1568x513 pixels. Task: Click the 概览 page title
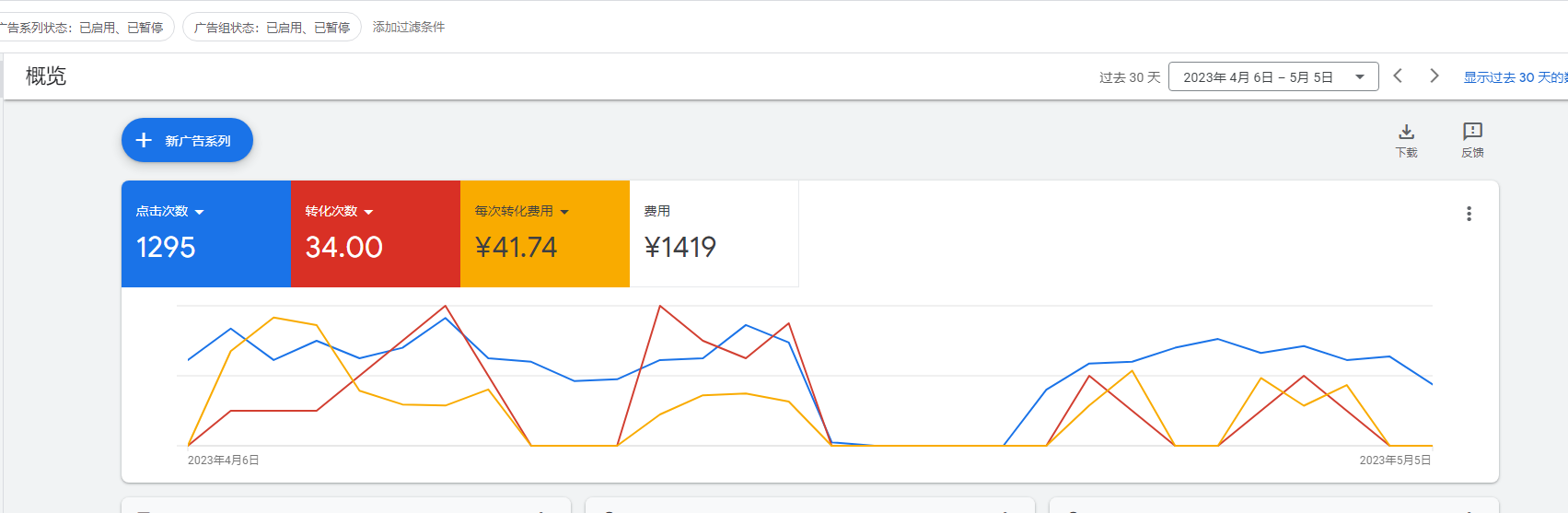click(46, 76)
